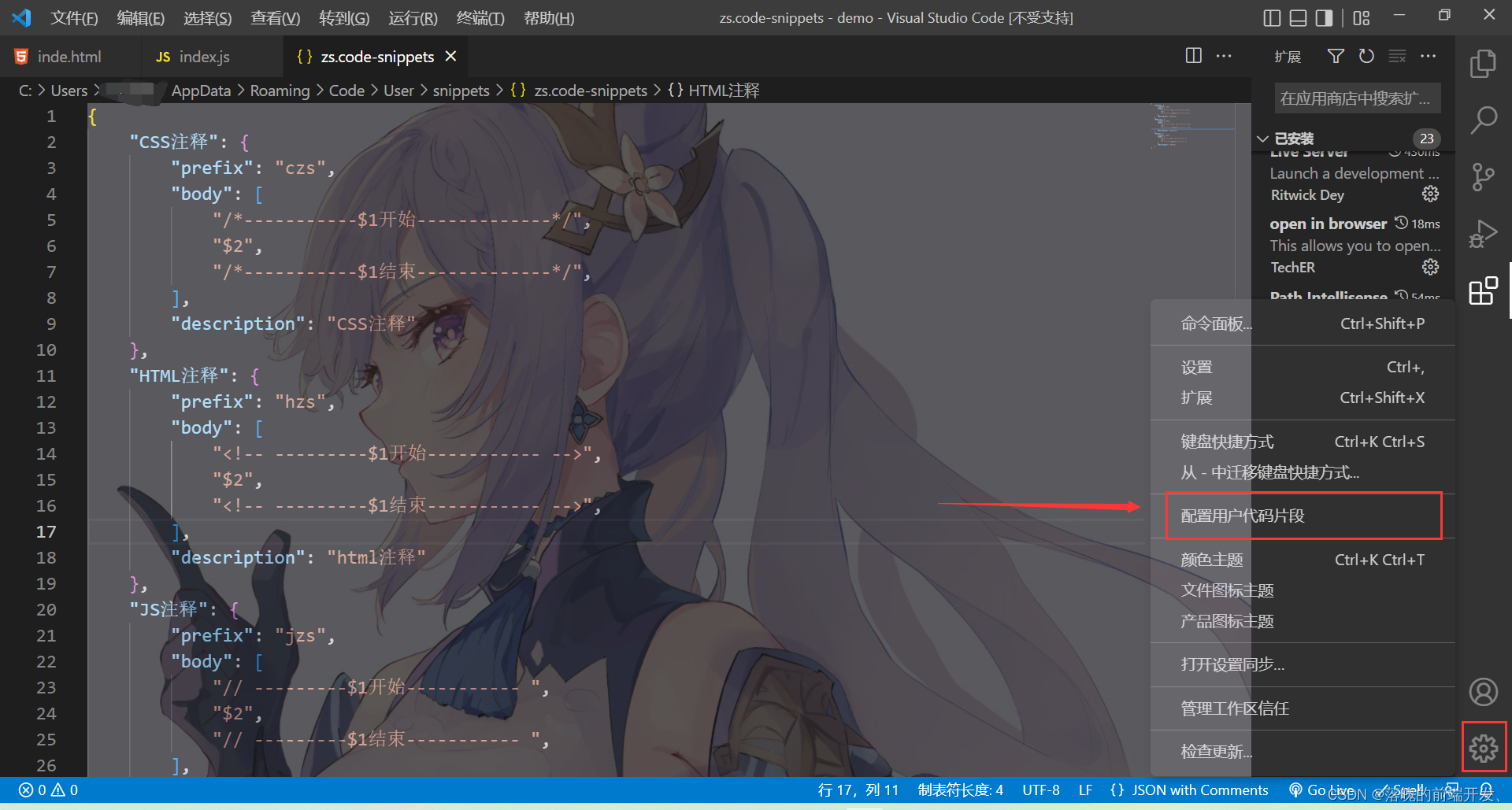Select 设置 in the gear menu

pyautogui.click(x=1303, y=368)
